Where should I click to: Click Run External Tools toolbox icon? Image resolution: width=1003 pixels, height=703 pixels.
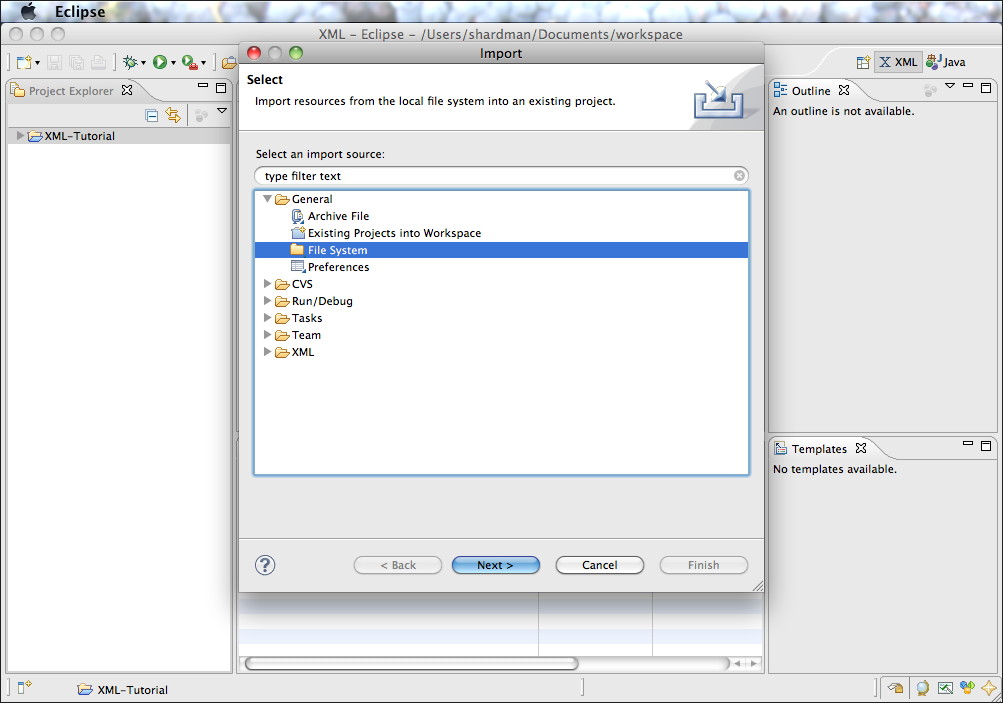pyautogui.click(x=190, y=62)
